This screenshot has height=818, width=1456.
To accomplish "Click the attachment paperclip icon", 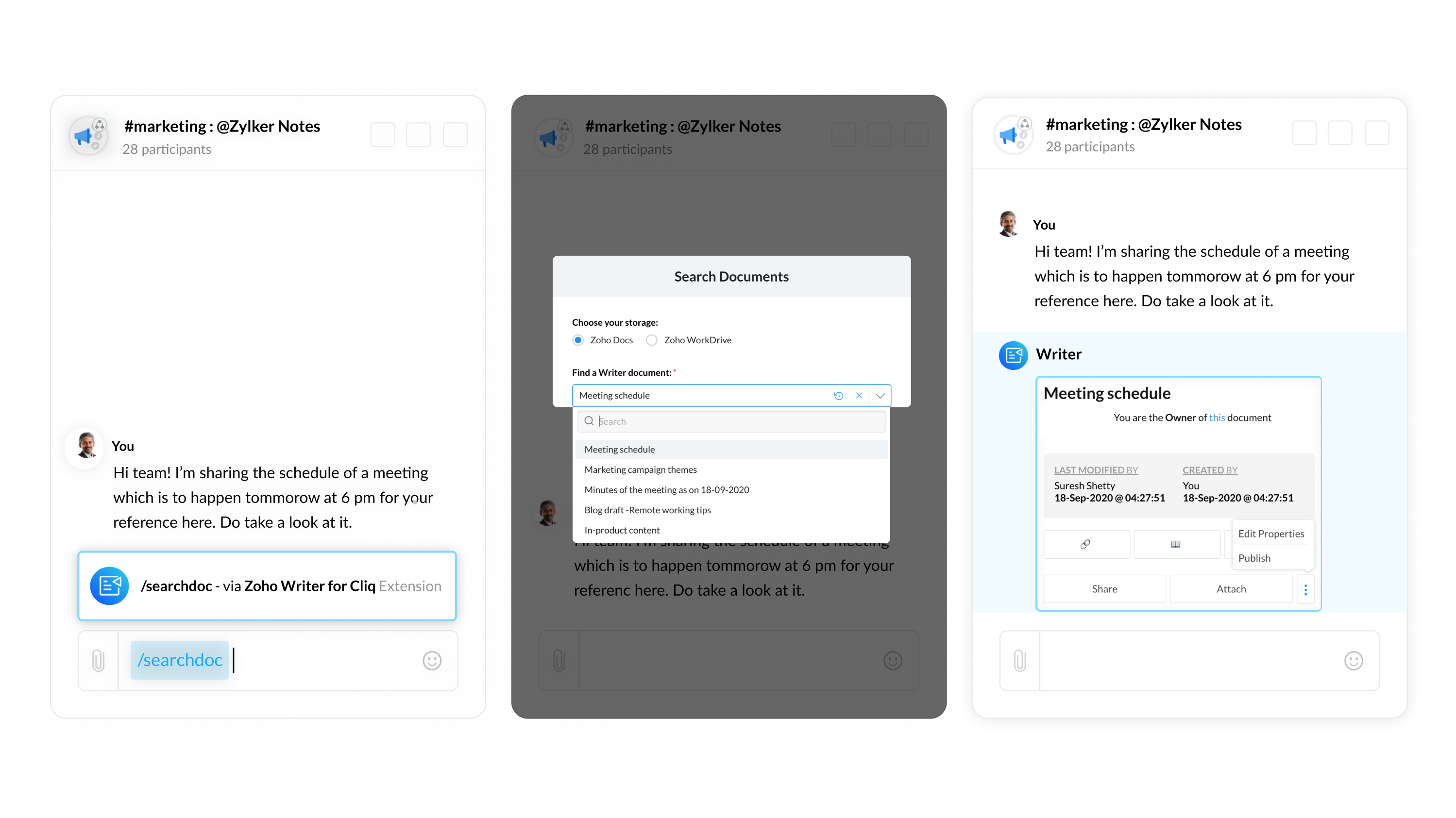I will (98, 659).
